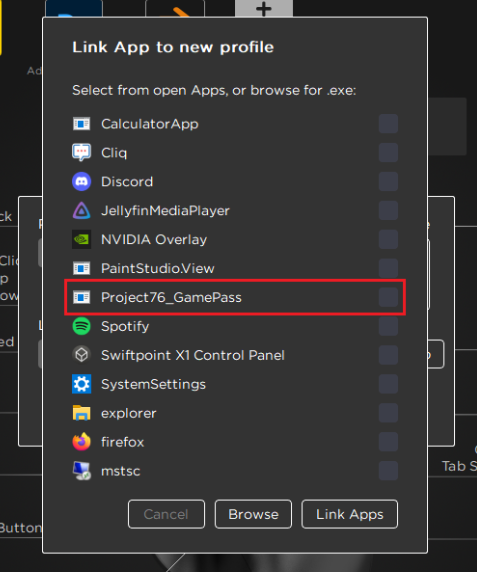Screen dimensions: 477x572
Task: Check the PaintStudio.View checkbox
Action: point(388,268)
